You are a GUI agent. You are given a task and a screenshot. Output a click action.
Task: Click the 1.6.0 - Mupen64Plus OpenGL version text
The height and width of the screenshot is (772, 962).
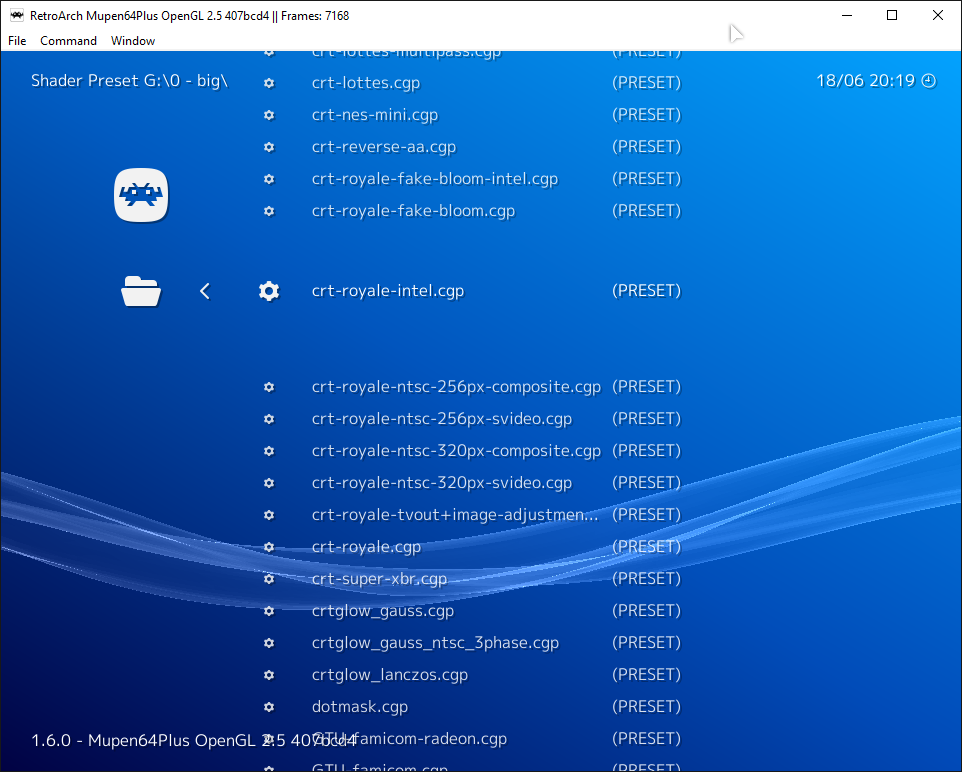(193, 741)
